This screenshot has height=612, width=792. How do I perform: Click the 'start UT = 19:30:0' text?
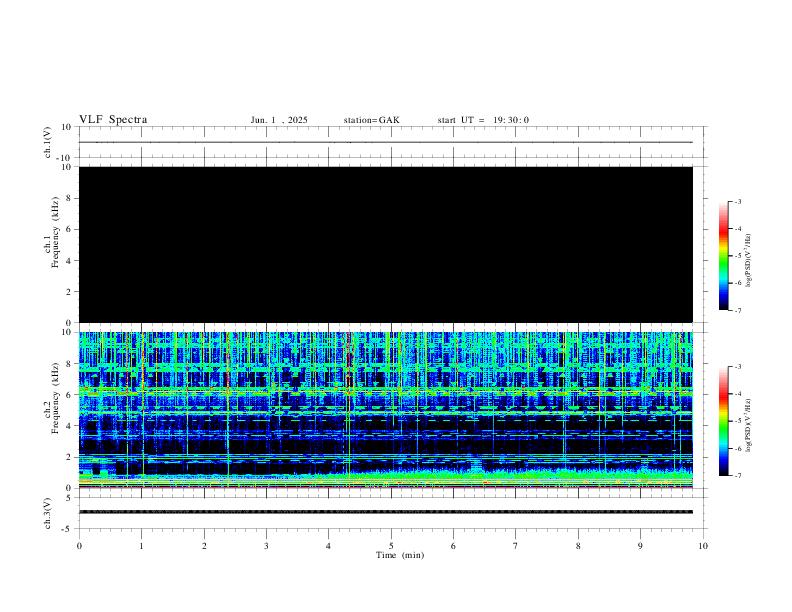pos(483,120)
